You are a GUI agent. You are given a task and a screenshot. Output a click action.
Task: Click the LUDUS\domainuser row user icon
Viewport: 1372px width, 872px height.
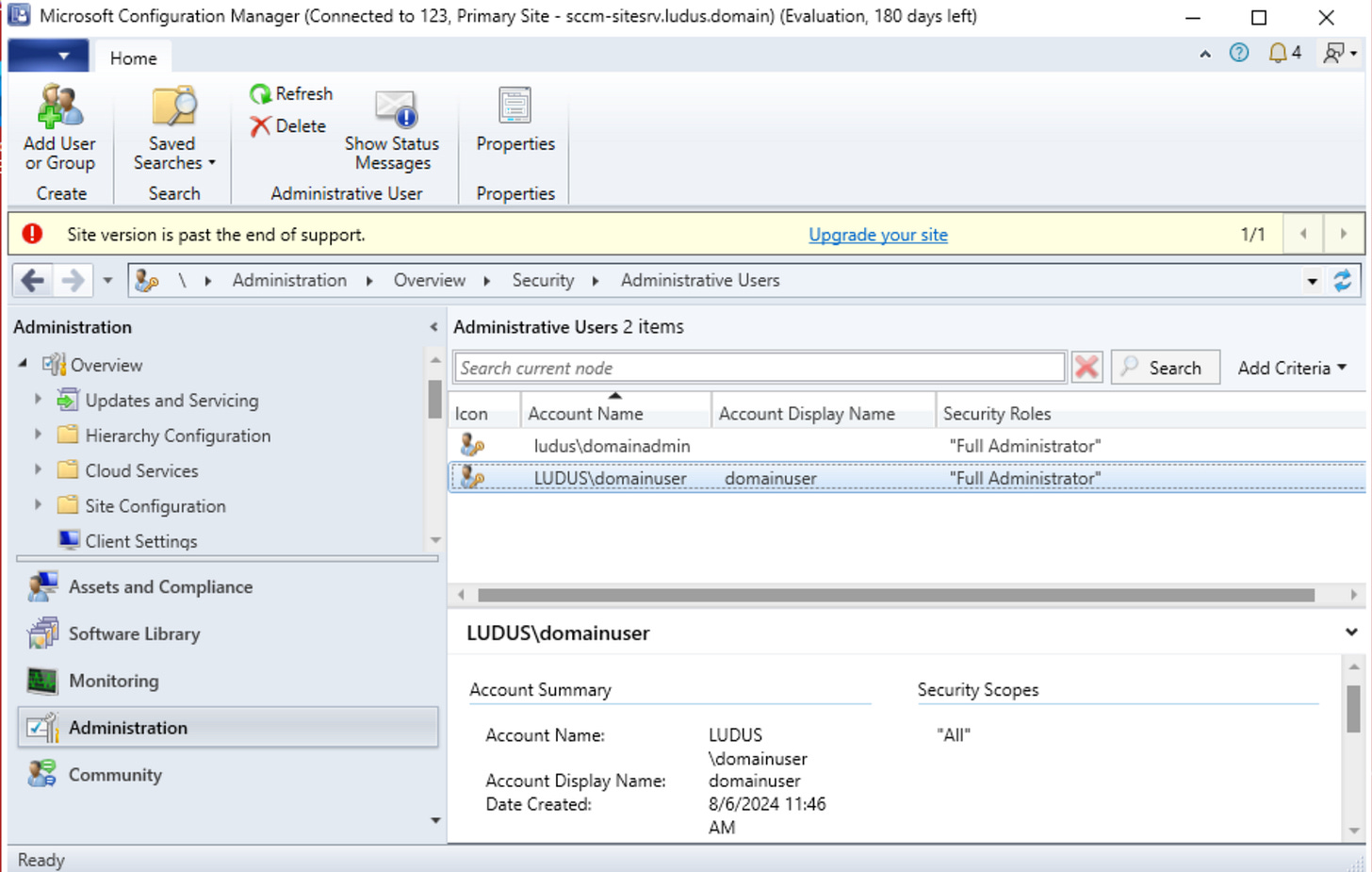tap(471, 478)
